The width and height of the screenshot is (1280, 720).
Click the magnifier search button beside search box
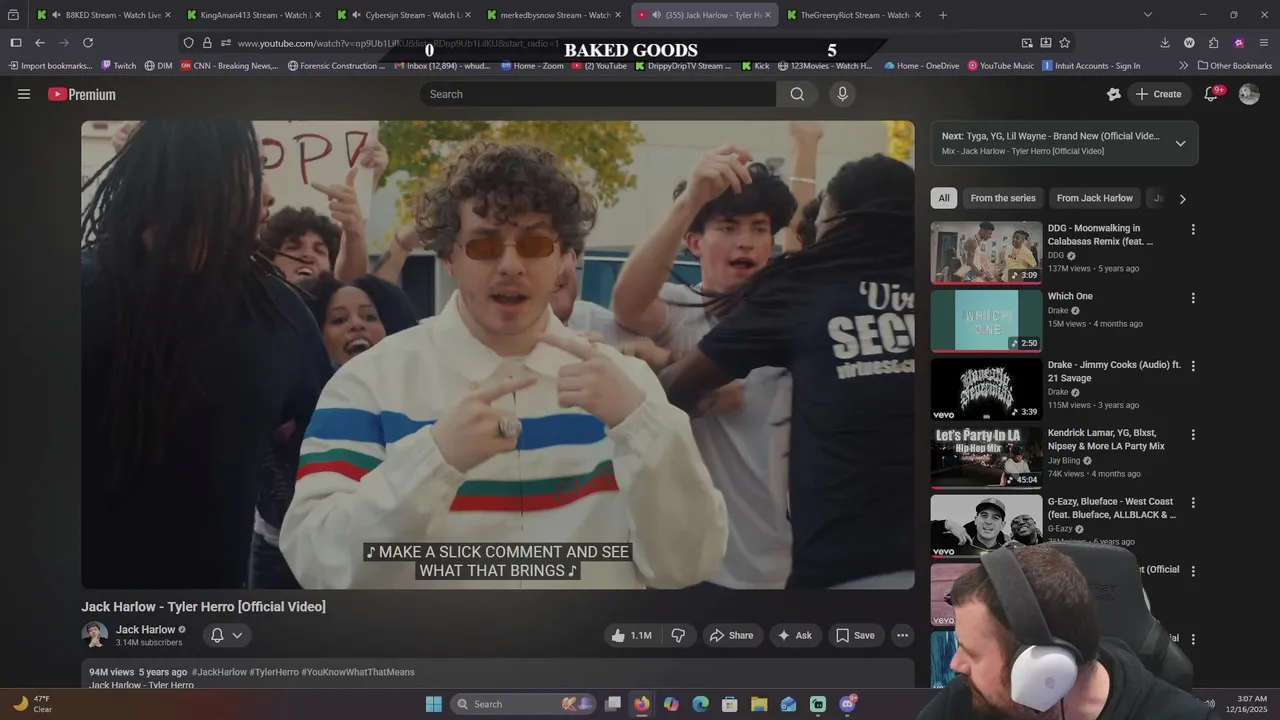(x=797, y=94)
